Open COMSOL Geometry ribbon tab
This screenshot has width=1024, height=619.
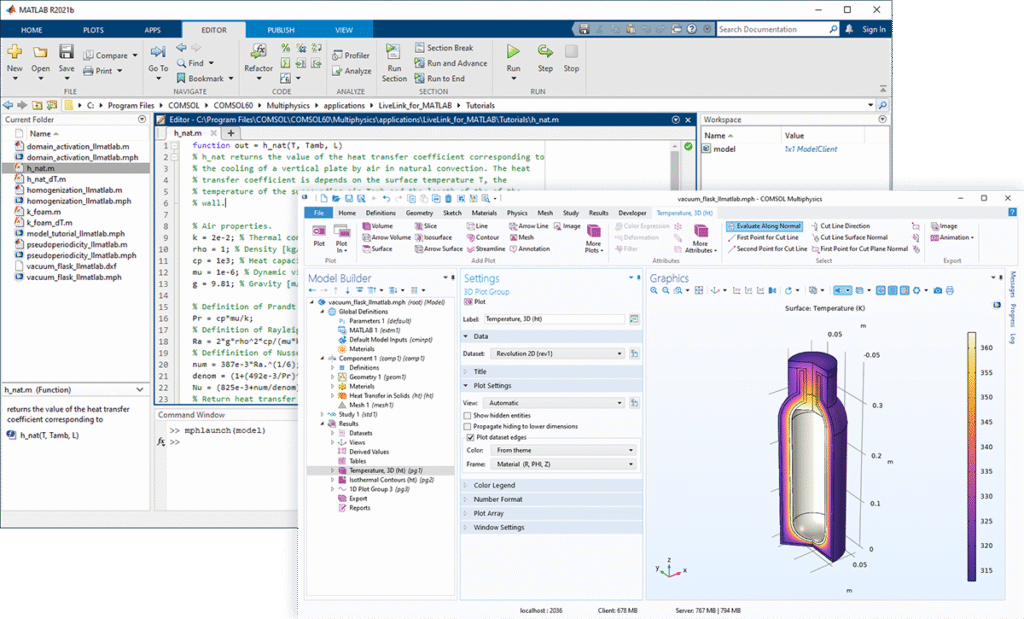coord(419,213)
